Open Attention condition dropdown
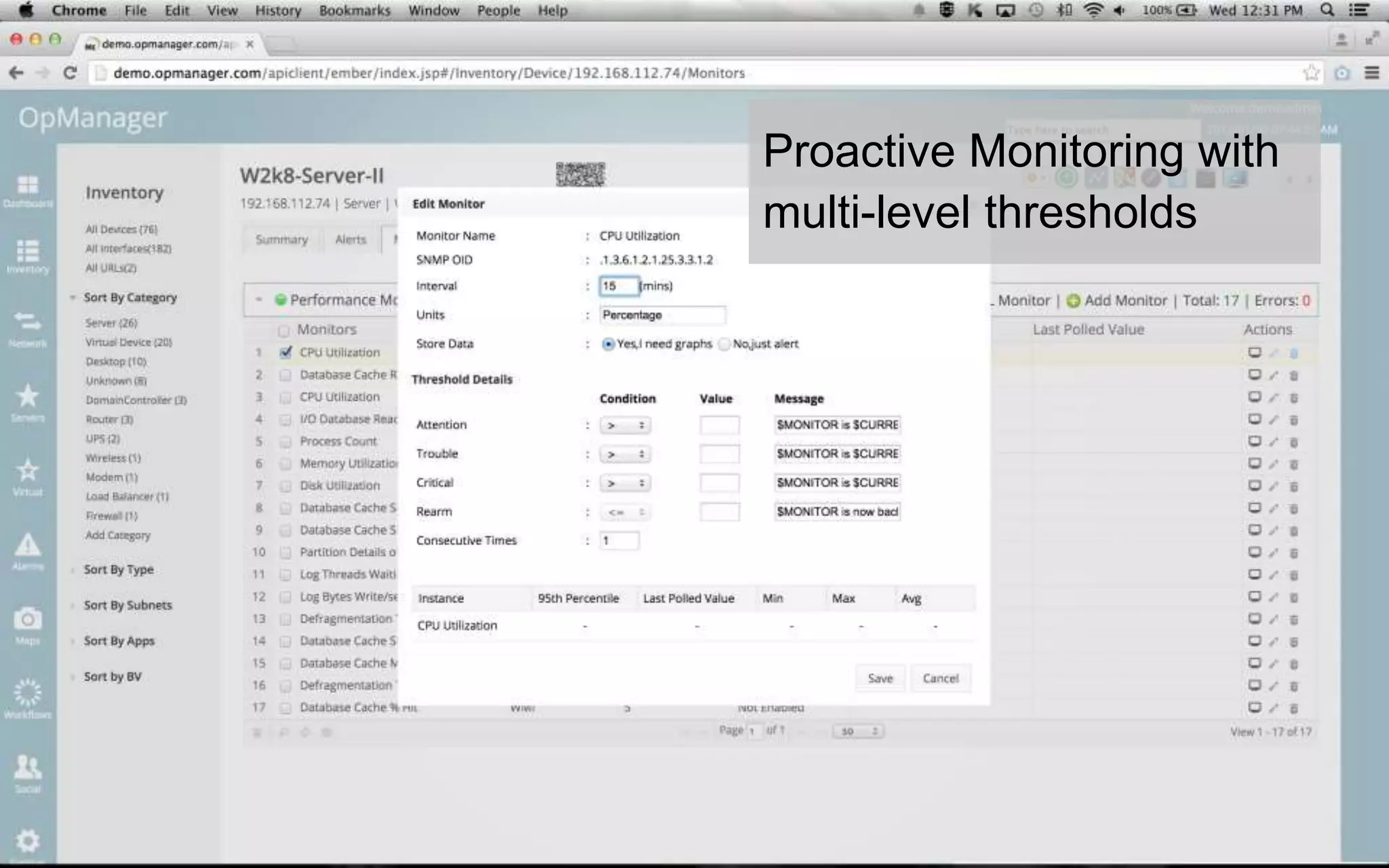Screen dimensions: 1389x868 click(625, 425)
